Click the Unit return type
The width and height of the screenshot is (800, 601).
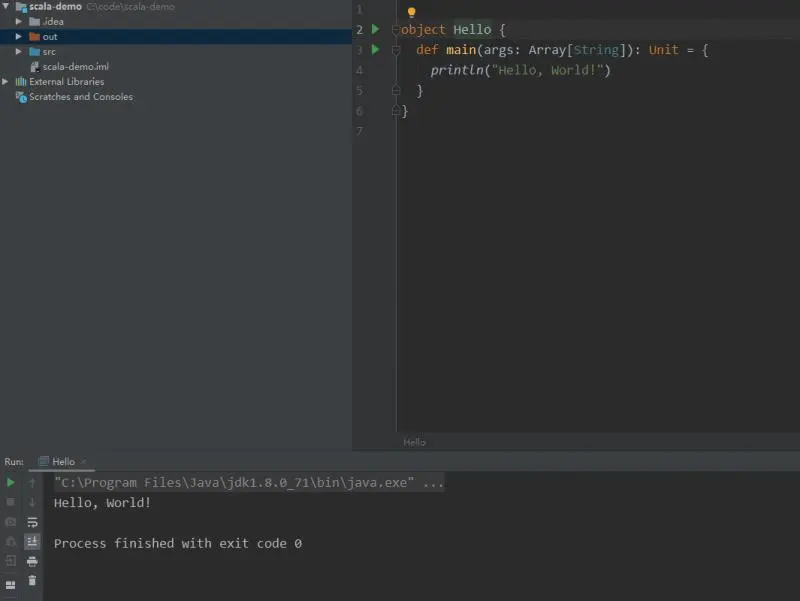[663, 49]
